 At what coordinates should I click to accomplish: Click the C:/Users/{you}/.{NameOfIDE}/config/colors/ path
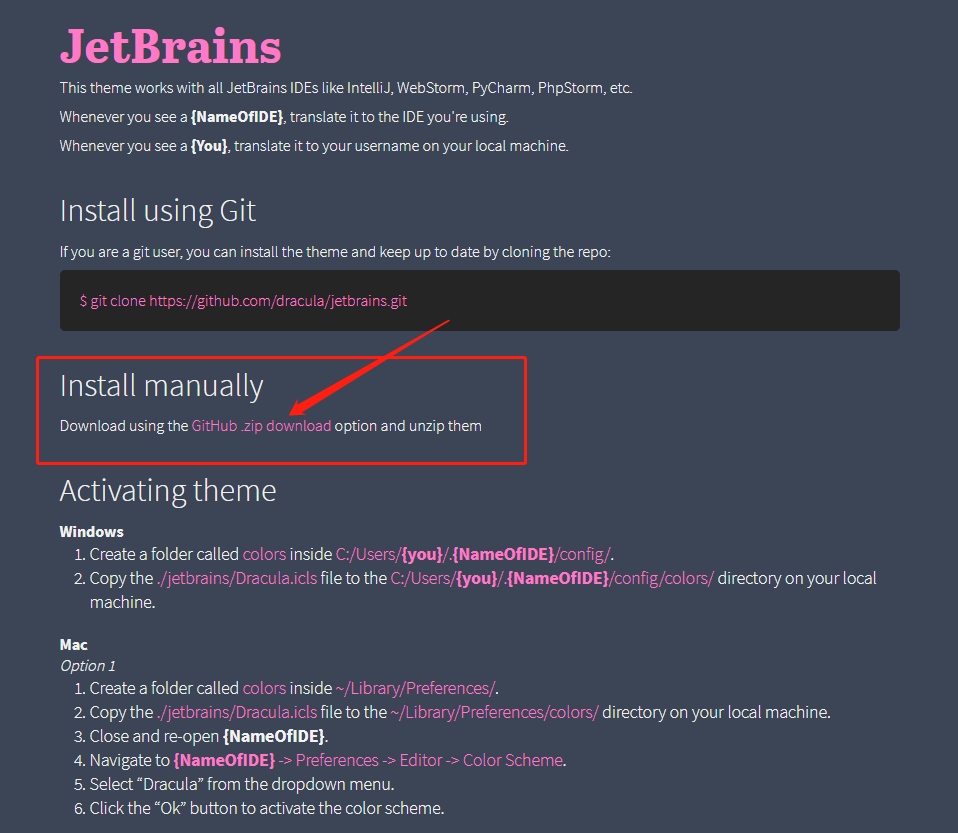552,578
